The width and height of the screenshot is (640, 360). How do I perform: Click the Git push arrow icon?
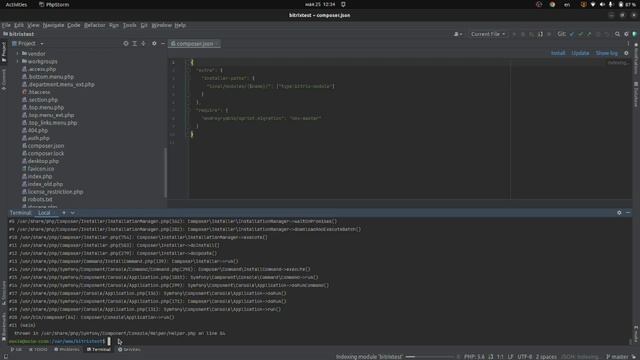click(589, 34)
